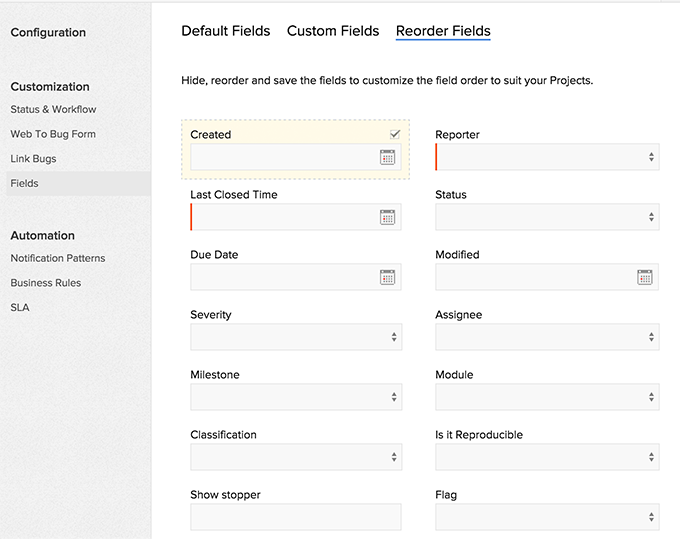Toggle the Created field visibility checkbox

[x=395, y=134]
